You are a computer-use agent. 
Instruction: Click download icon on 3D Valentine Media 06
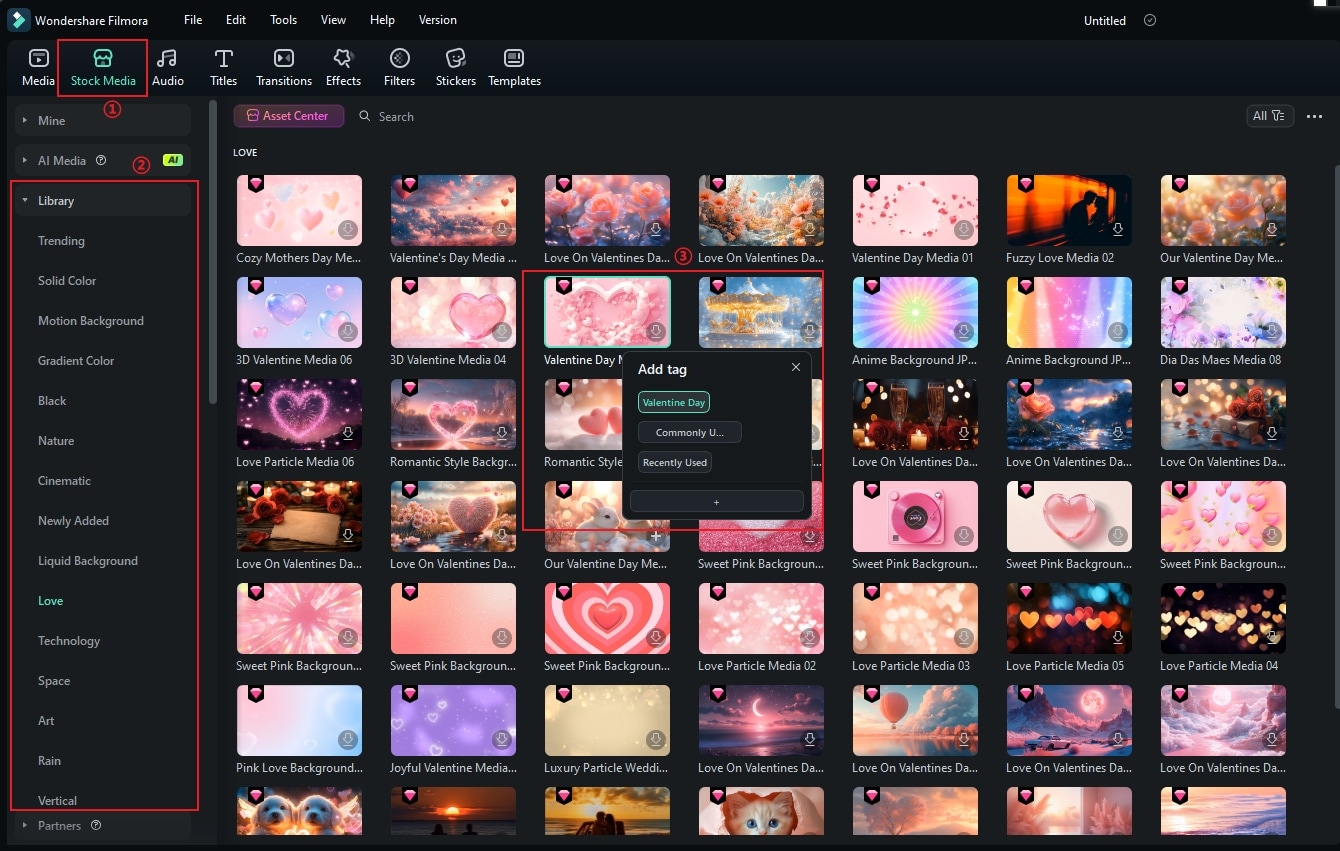click(348, 332)
